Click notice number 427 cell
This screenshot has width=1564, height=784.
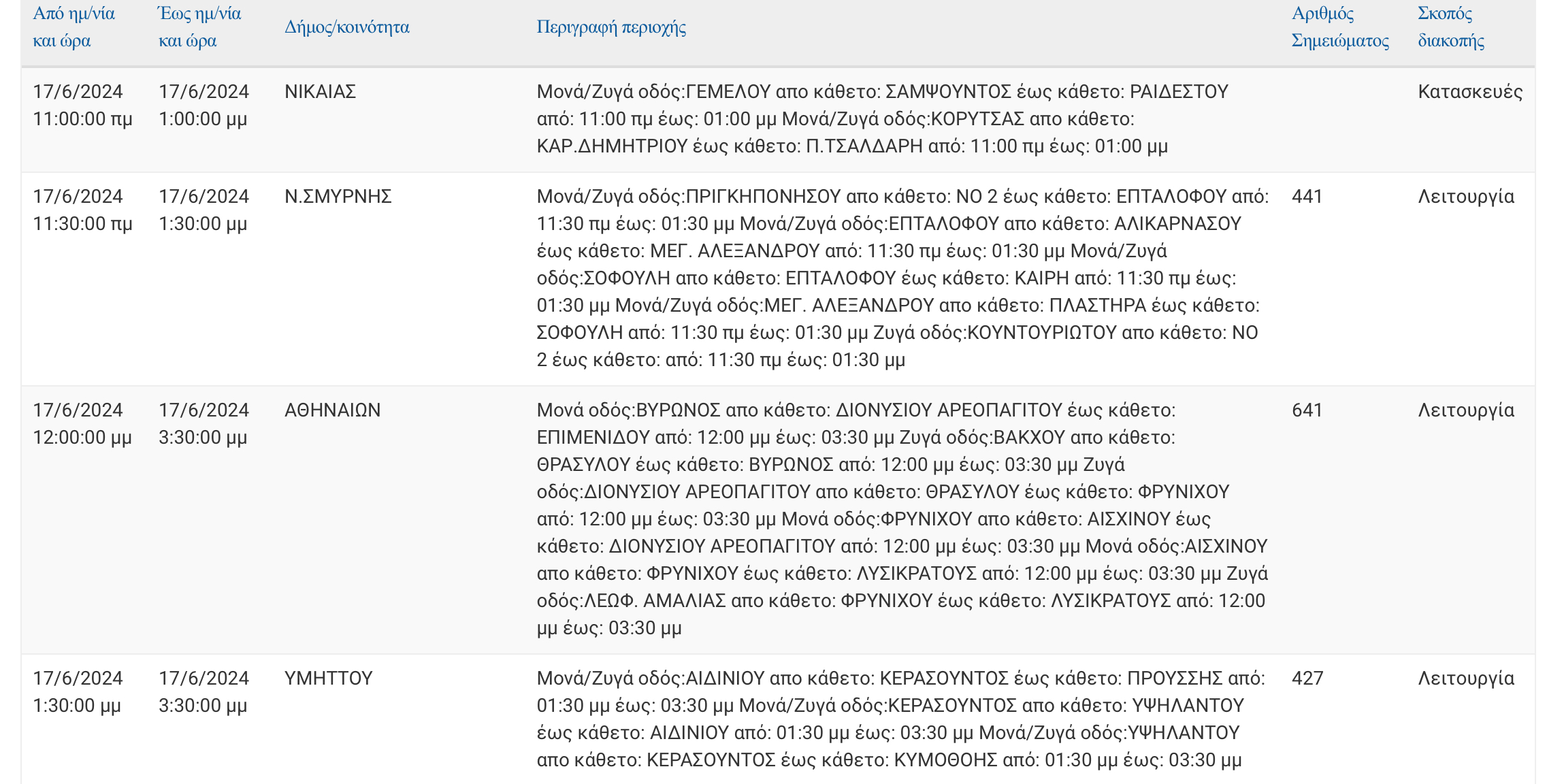(1307, 679)
